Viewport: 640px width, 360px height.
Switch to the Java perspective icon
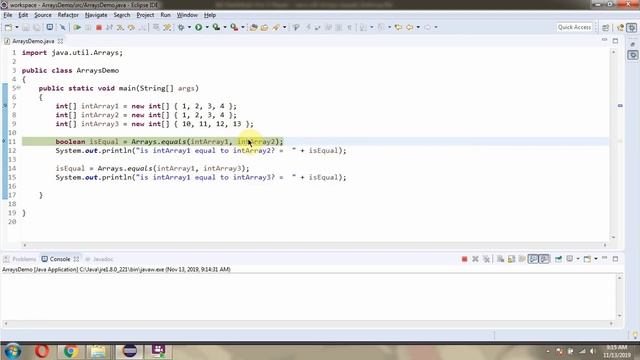coord(620,27)
